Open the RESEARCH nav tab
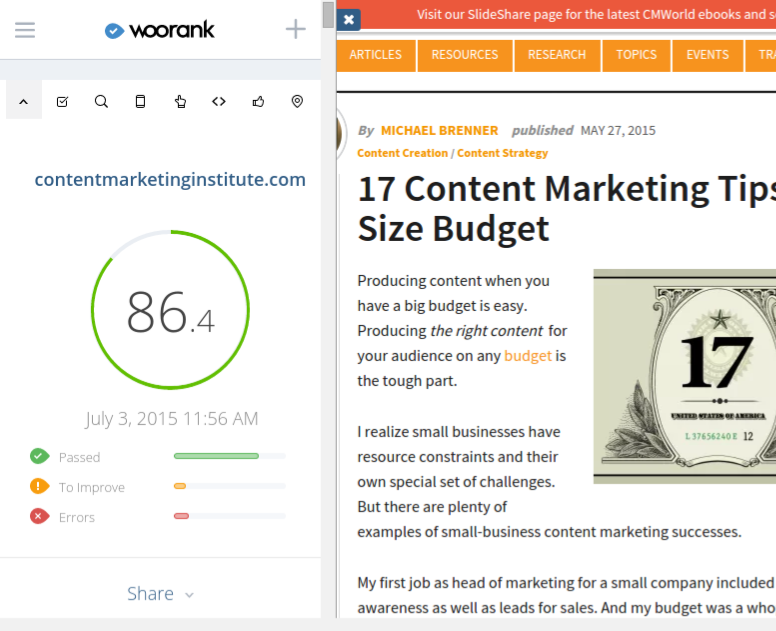The height and width of the screenshot is (631, 776). coord(557,55)
